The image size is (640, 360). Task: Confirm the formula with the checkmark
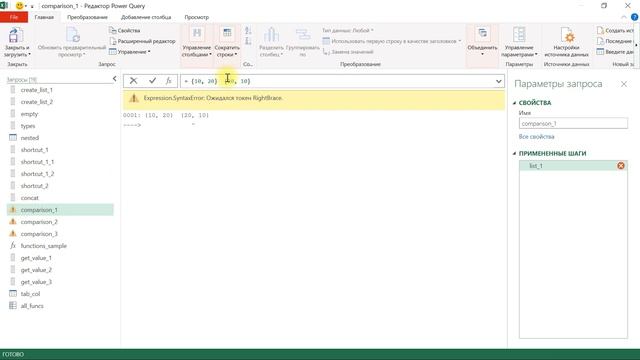click(x=152, y=81)
